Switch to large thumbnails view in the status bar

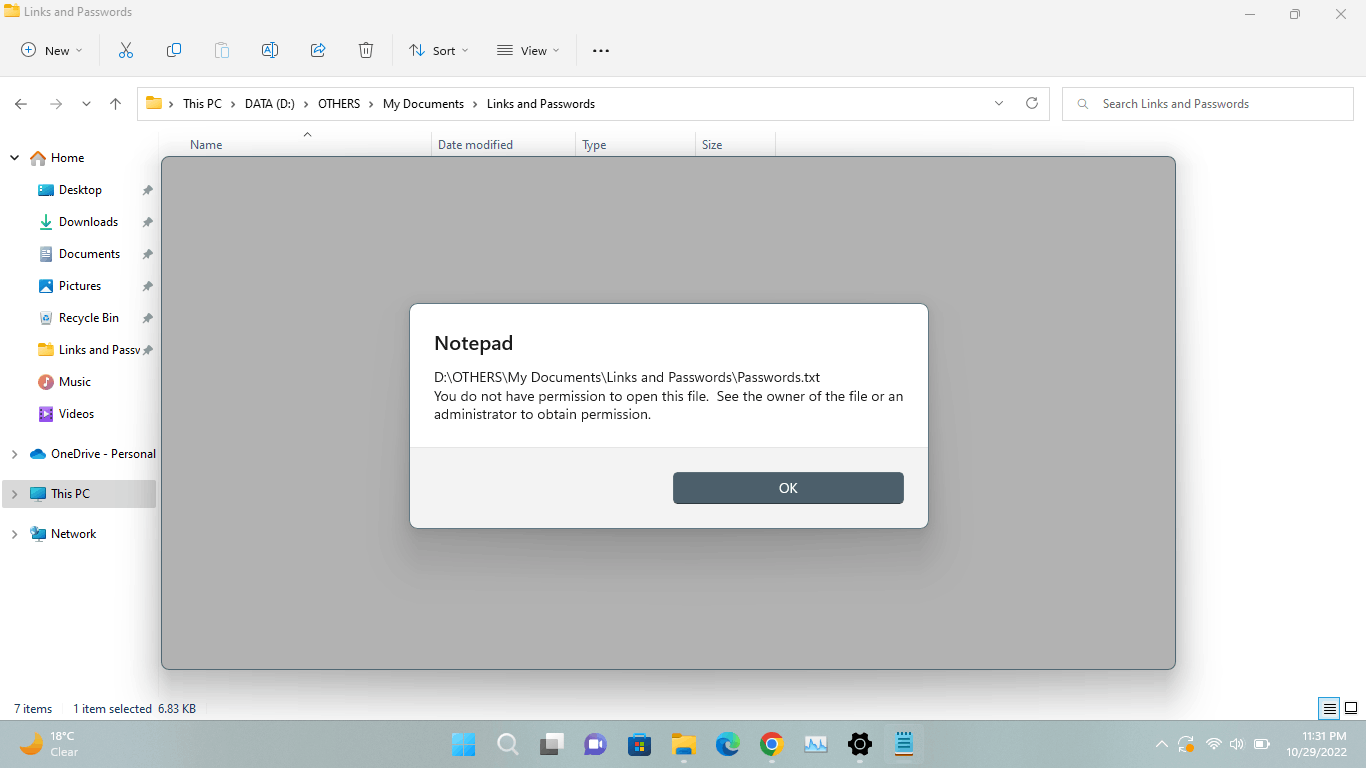pyautogui.click(x=1350, y=709)
